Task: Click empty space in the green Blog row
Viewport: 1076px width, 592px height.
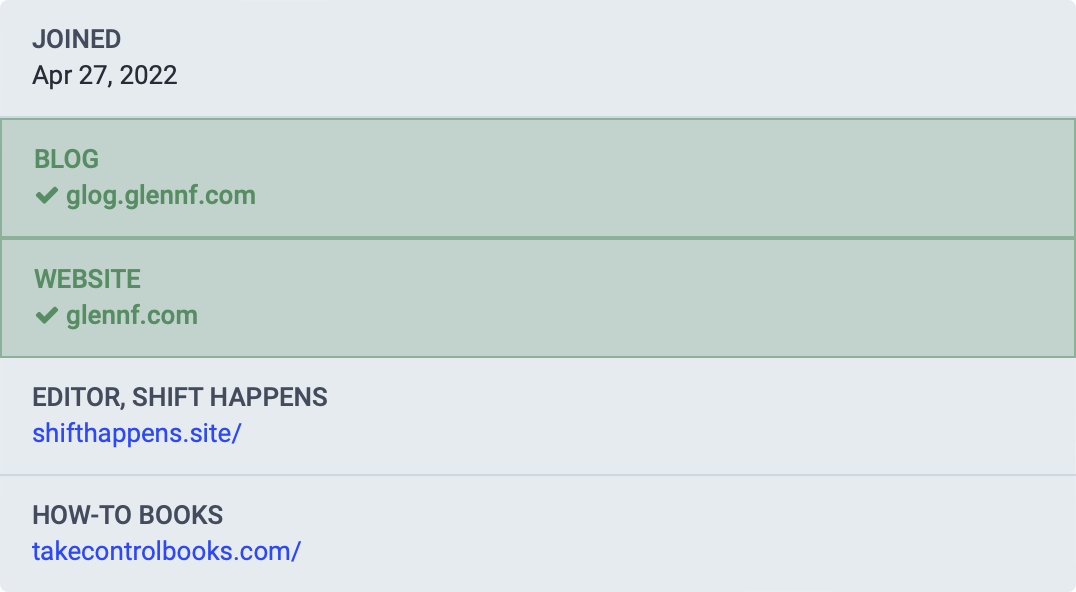Action: [650, 178]
